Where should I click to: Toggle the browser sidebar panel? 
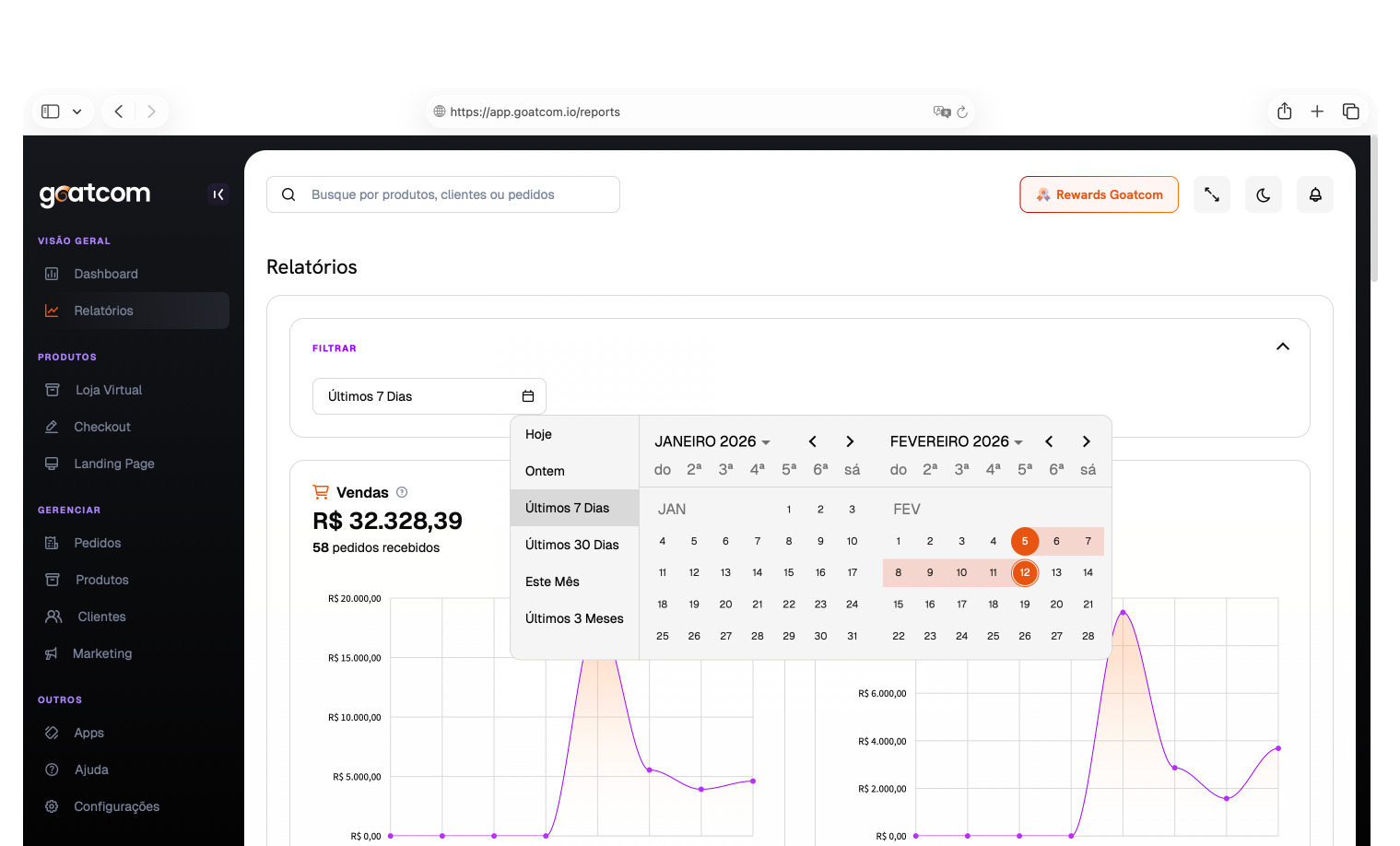(x=51, y=112)
